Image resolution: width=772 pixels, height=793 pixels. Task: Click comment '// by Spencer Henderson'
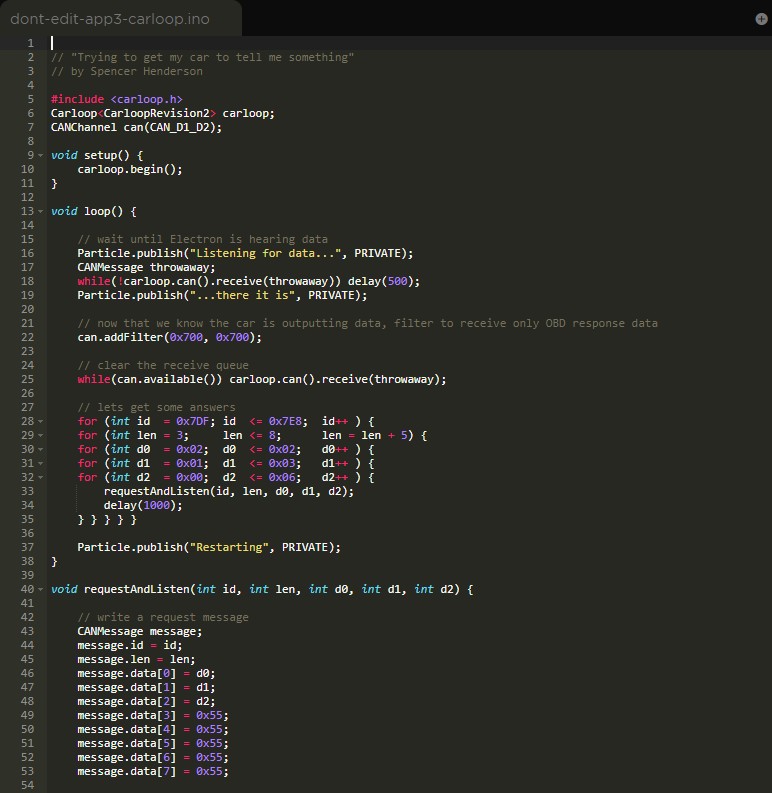pyautogui.click(x=126, y=71)
